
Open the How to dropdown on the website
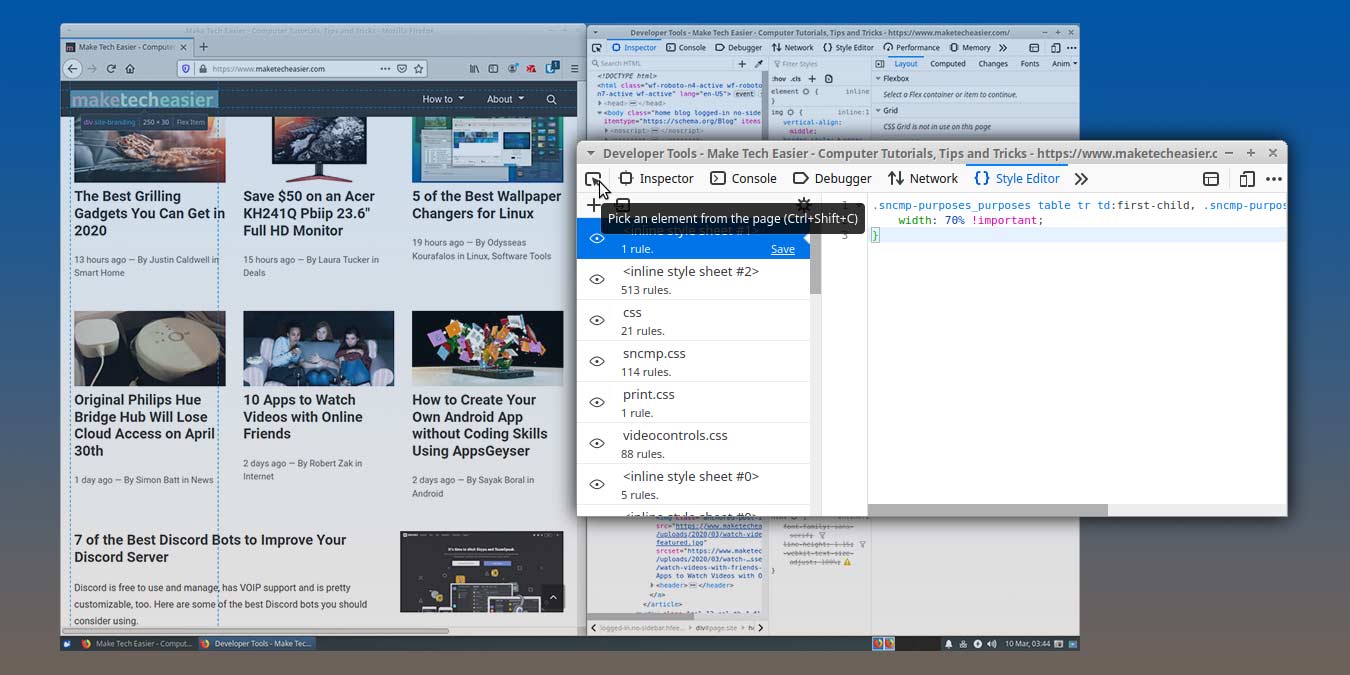(x=442, y=99)
